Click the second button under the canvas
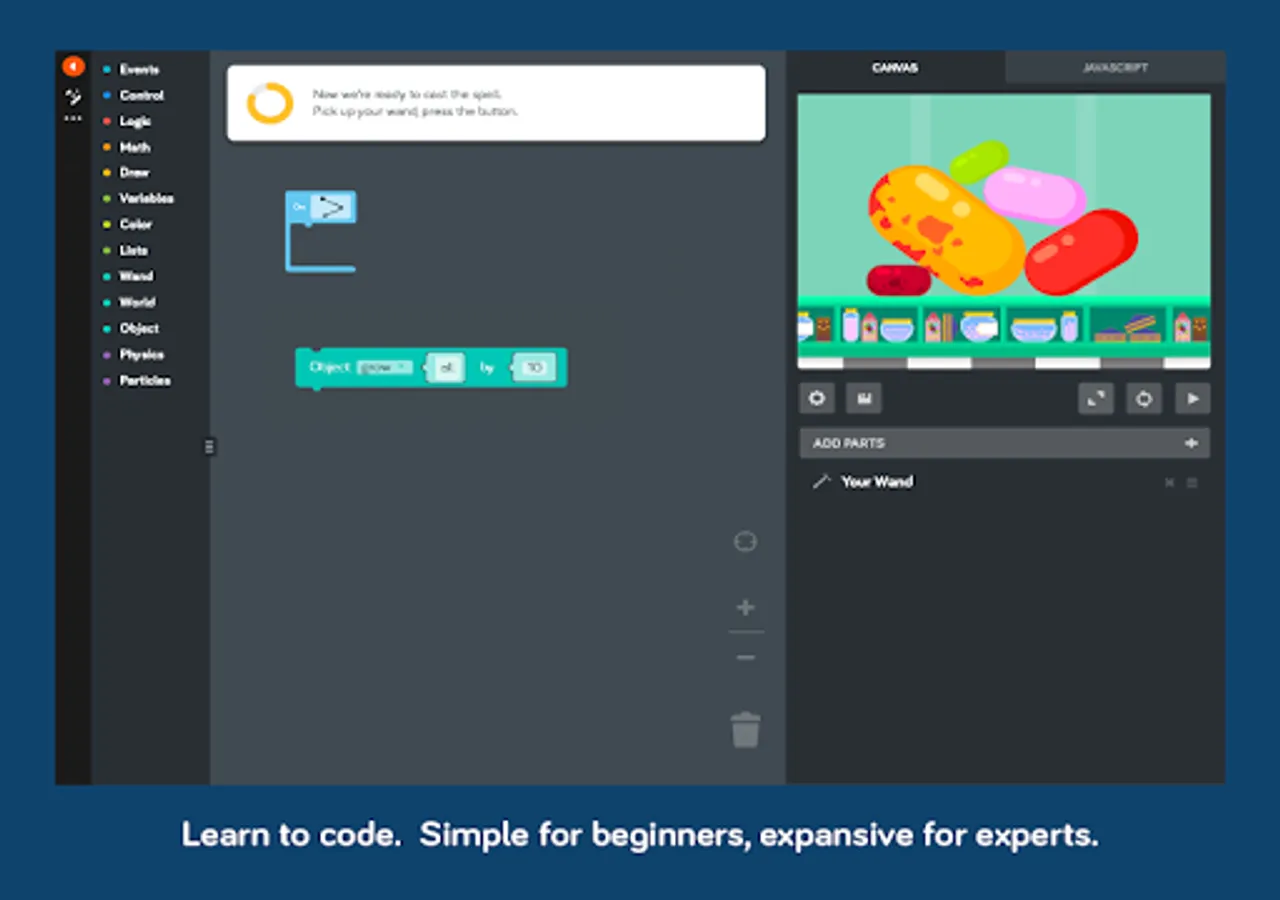Image resolution: width=1280 pixels, height=900 pixels. click(864, 398)
